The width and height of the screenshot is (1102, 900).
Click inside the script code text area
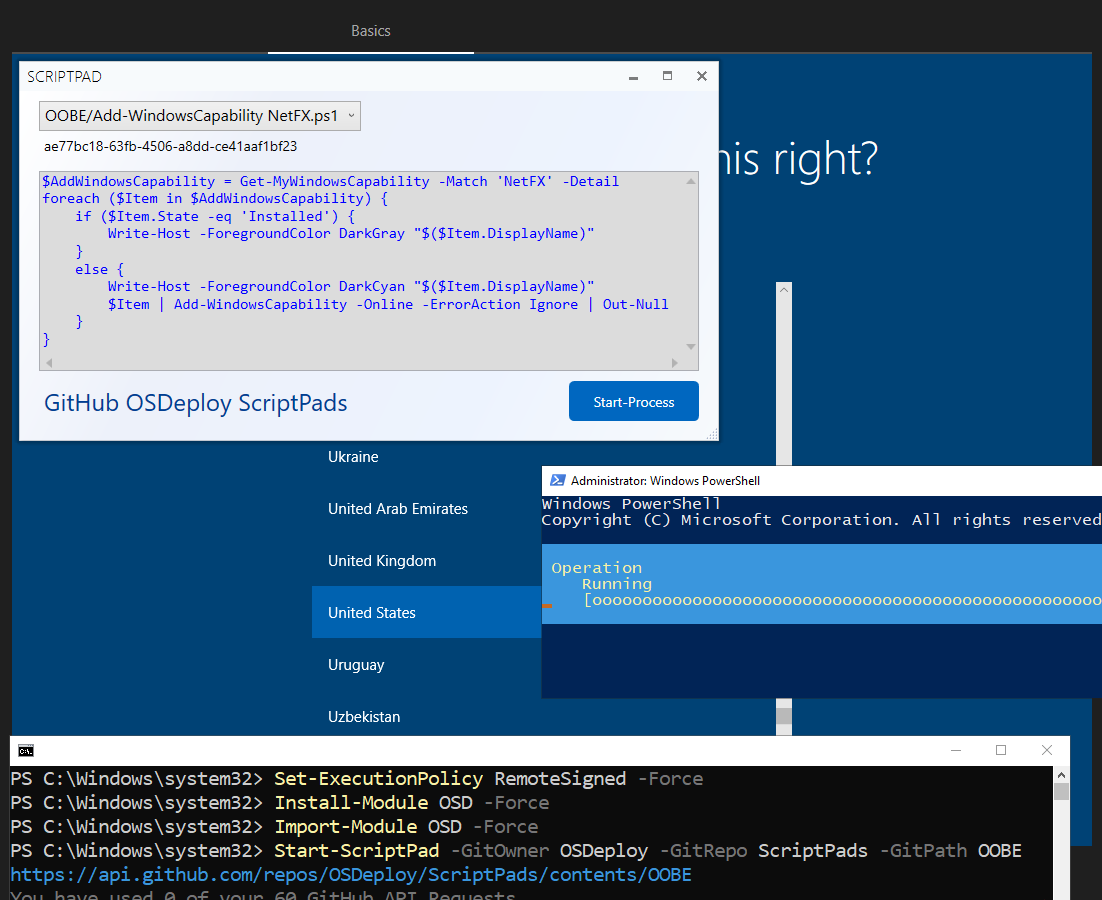pos(362,263)
